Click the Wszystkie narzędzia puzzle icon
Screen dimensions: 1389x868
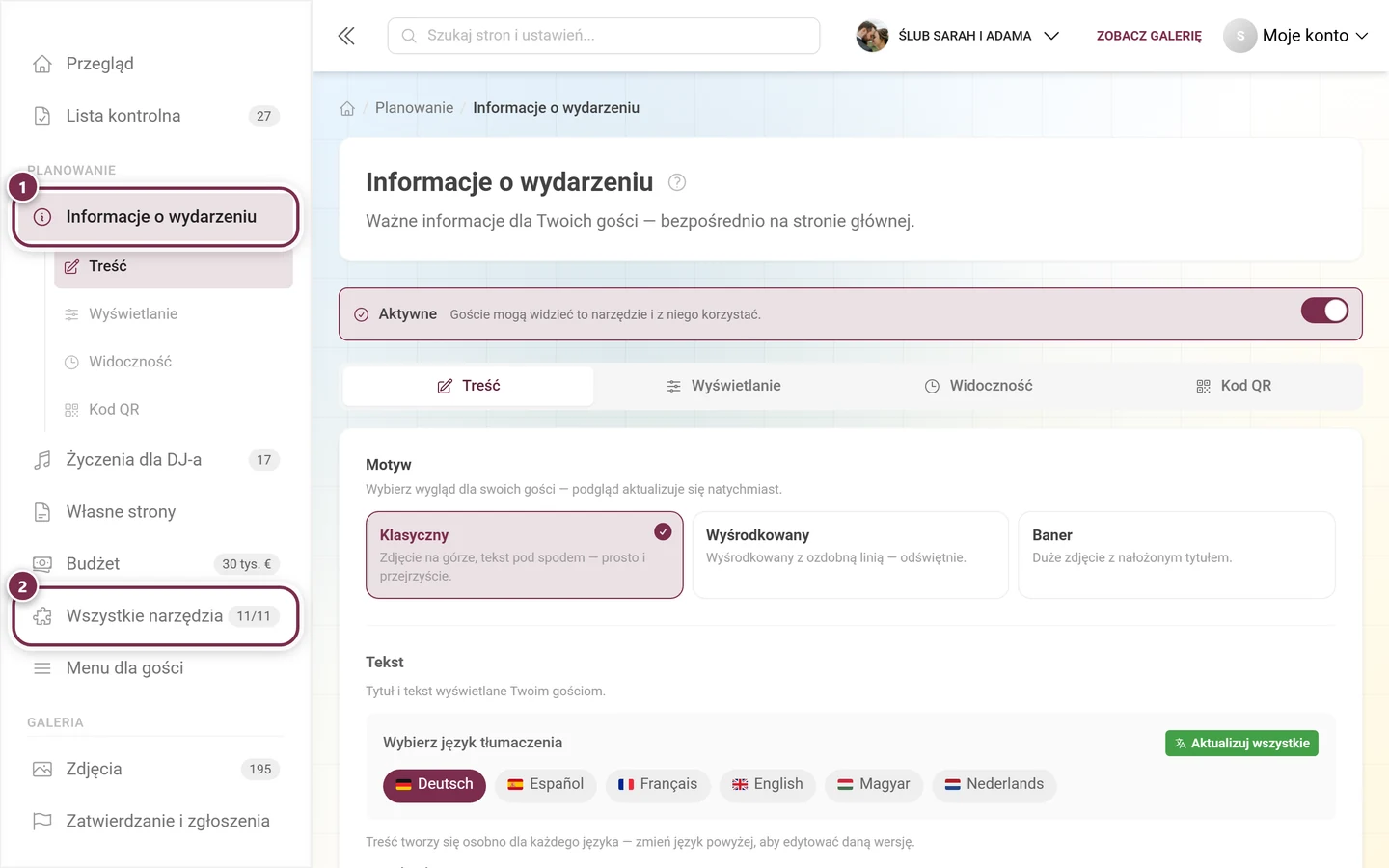point(42,616)
